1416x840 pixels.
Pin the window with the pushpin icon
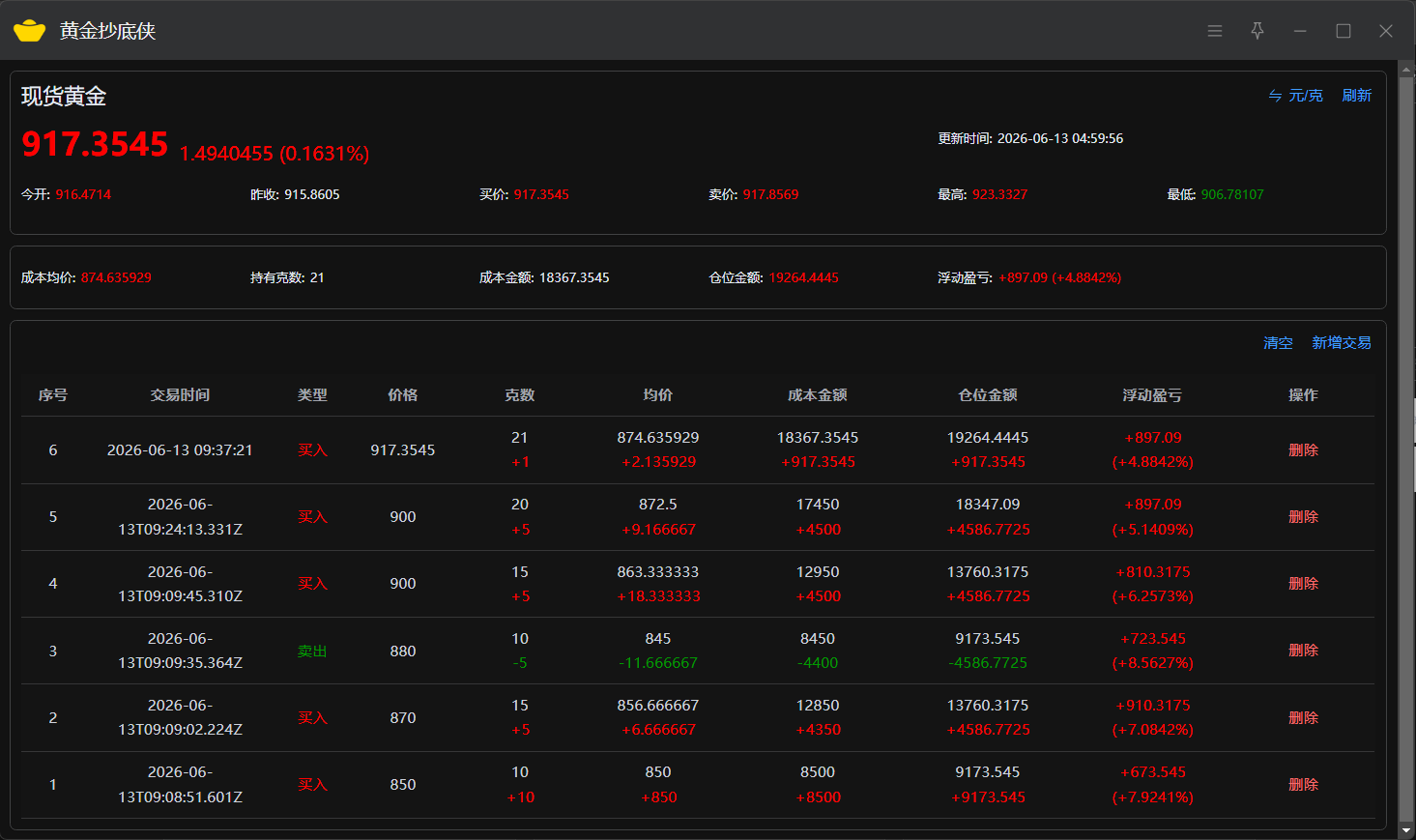coord(1257,31)
